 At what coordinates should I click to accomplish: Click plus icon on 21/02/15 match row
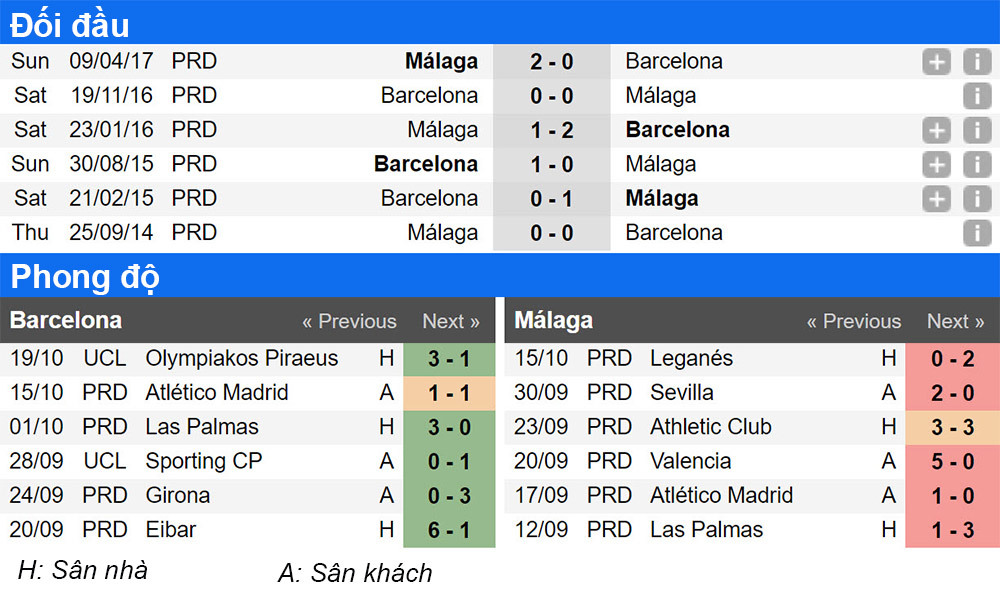pyautogui.click(x=936, y=198)
